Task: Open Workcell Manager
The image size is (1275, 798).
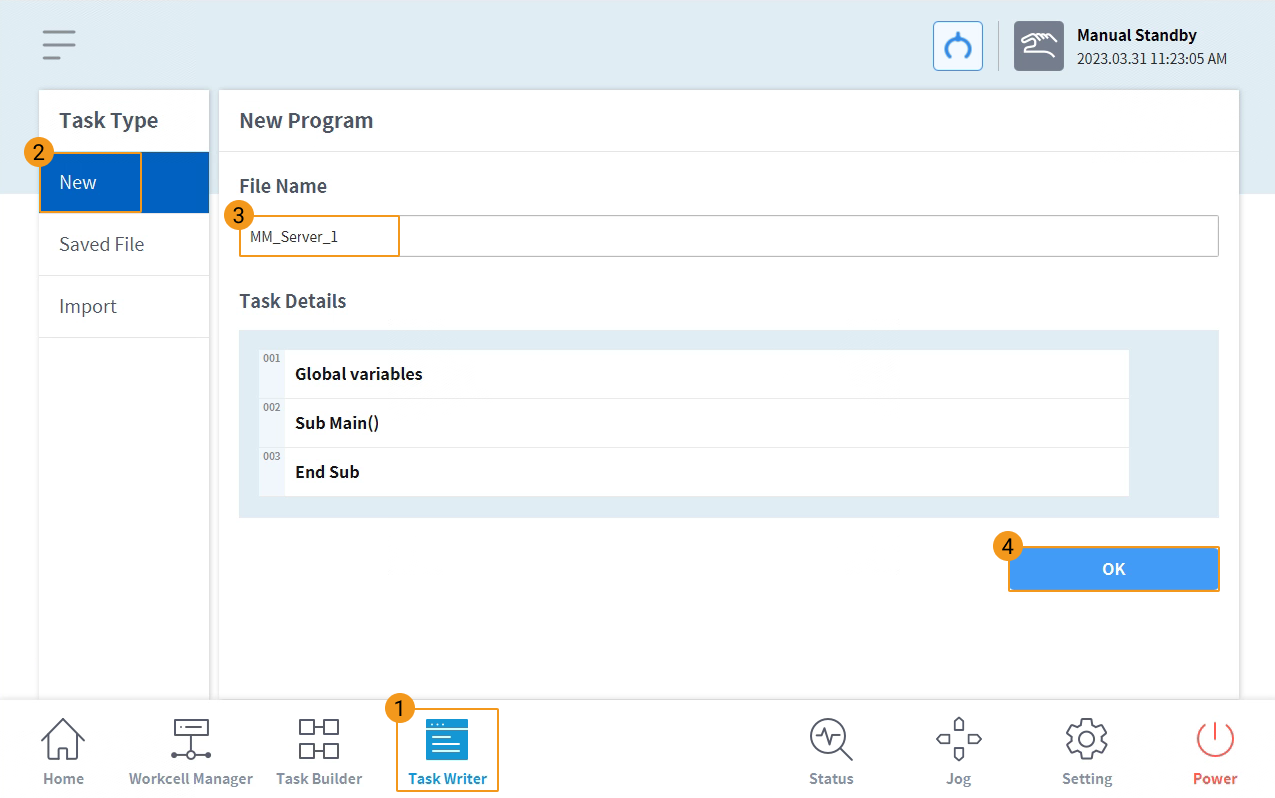Action: tap(190, 751)
